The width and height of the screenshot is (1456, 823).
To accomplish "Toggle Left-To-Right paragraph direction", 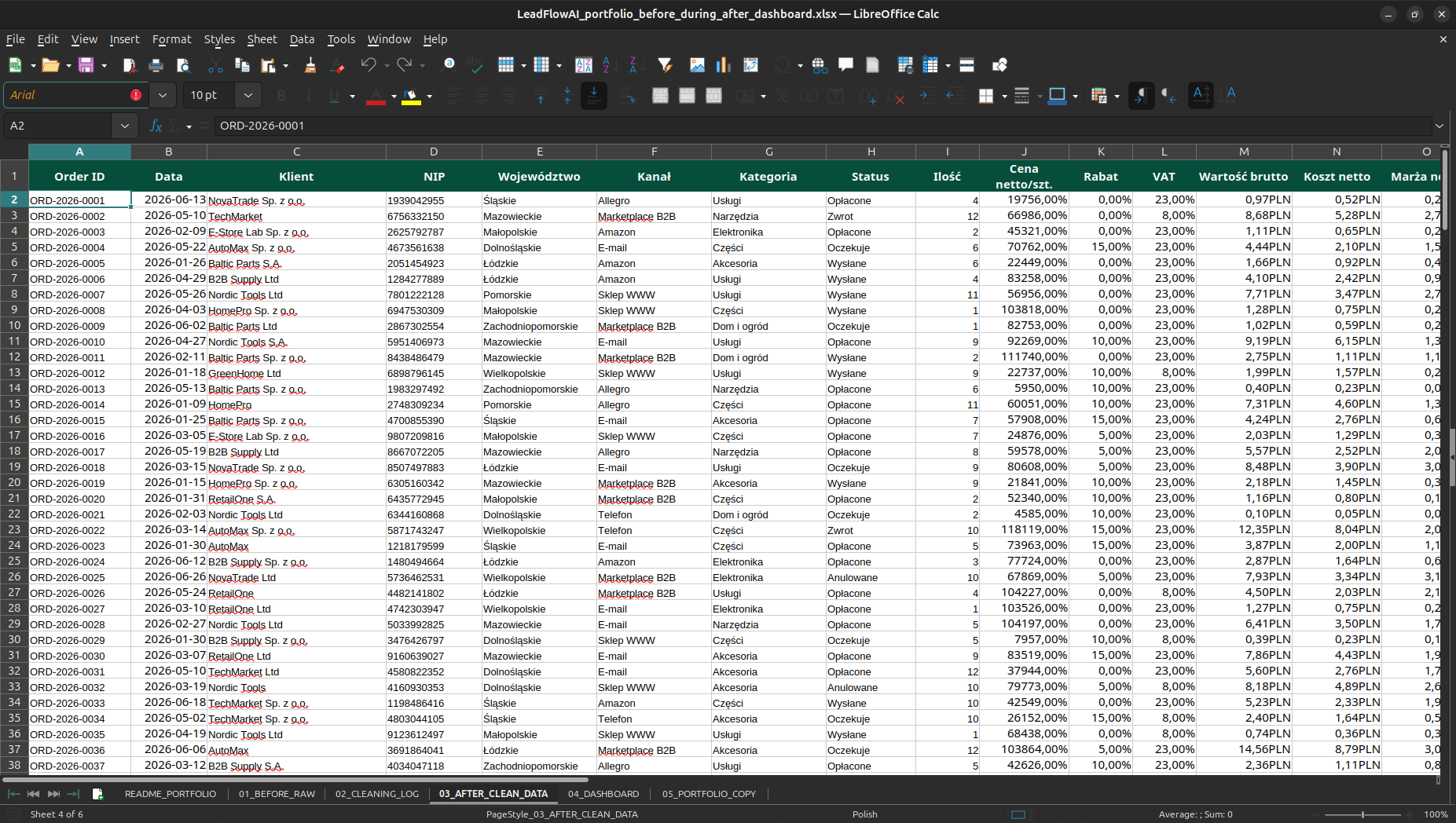I will [1142, 96].
